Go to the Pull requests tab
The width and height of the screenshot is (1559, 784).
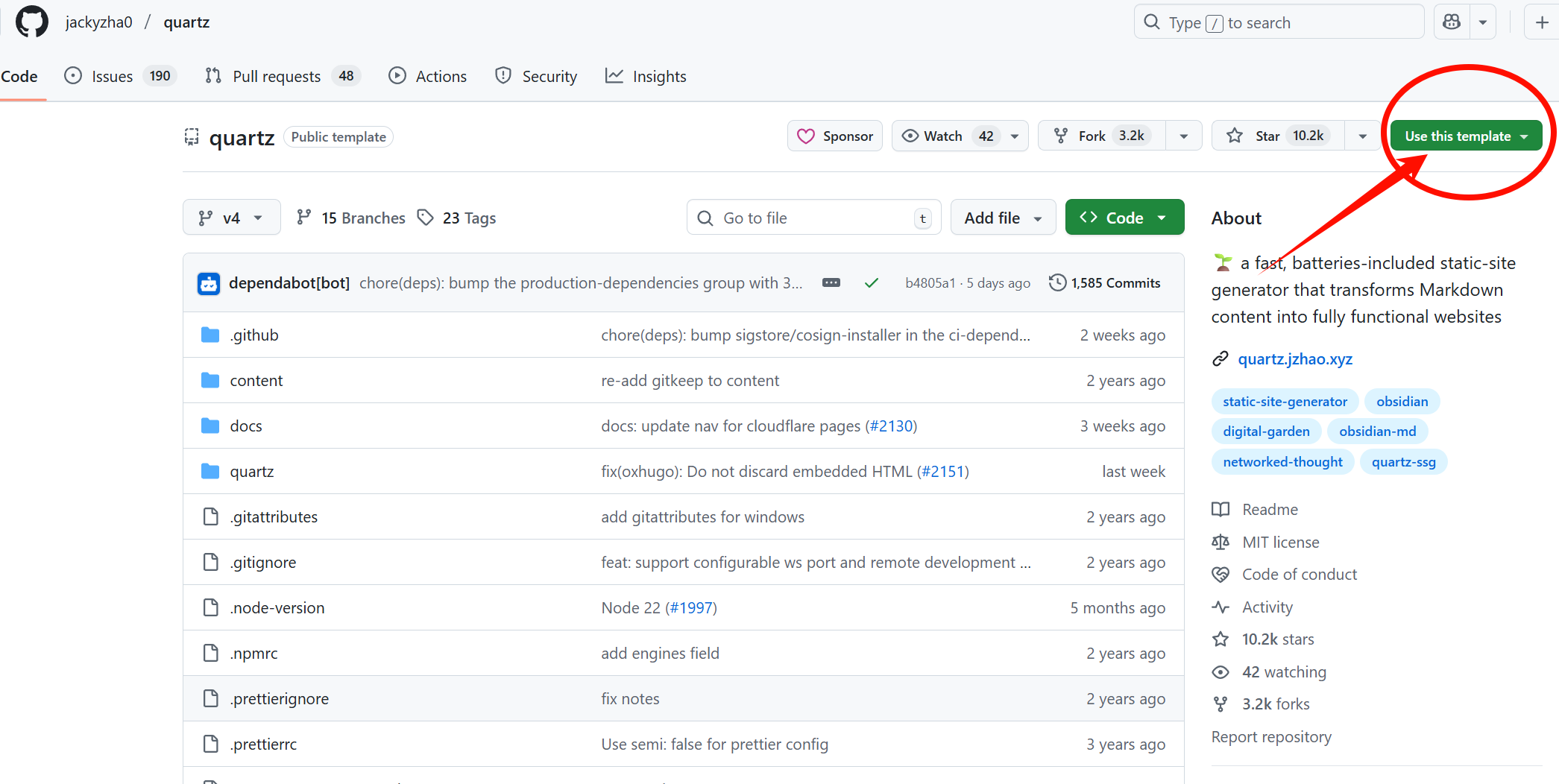pyautogui.click(x=277, y=76)
